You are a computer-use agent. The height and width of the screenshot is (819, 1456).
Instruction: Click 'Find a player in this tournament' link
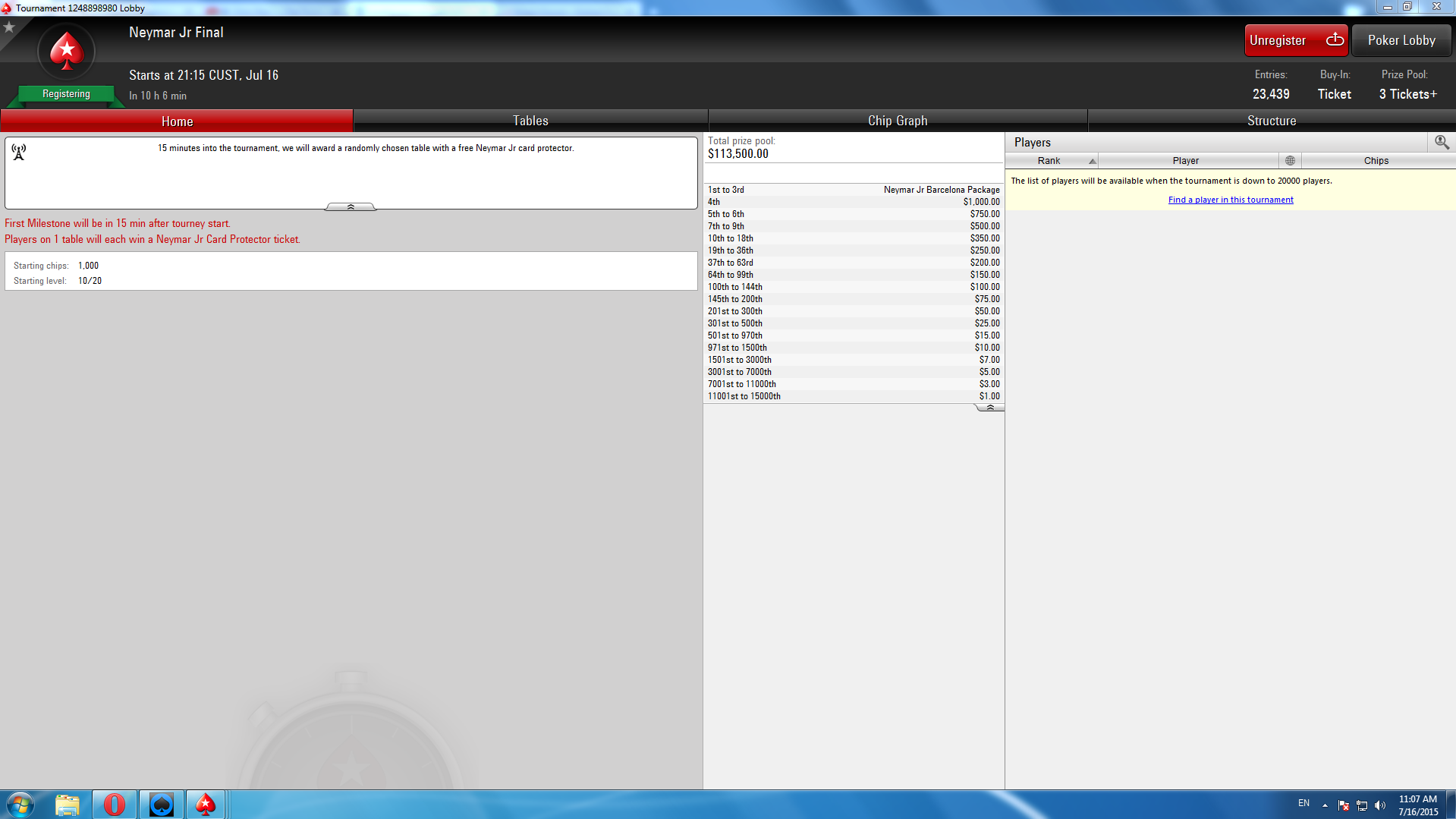click(x=1231, y=200)
